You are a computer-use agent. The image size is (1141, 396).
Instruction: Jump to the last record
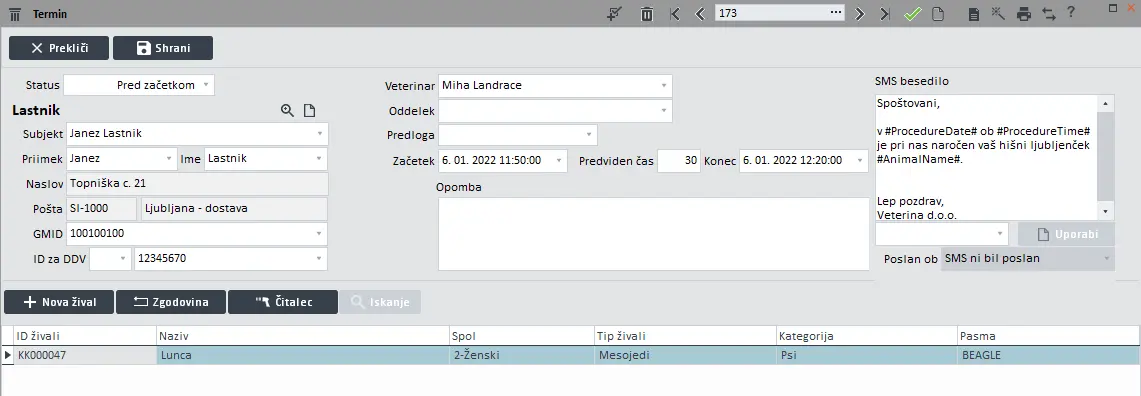885,14
